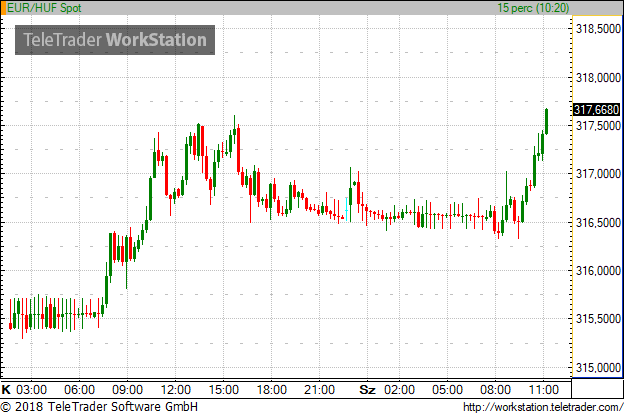Click the 08:00 time axis label
The image size is (624, 416).
coord(495,389)
